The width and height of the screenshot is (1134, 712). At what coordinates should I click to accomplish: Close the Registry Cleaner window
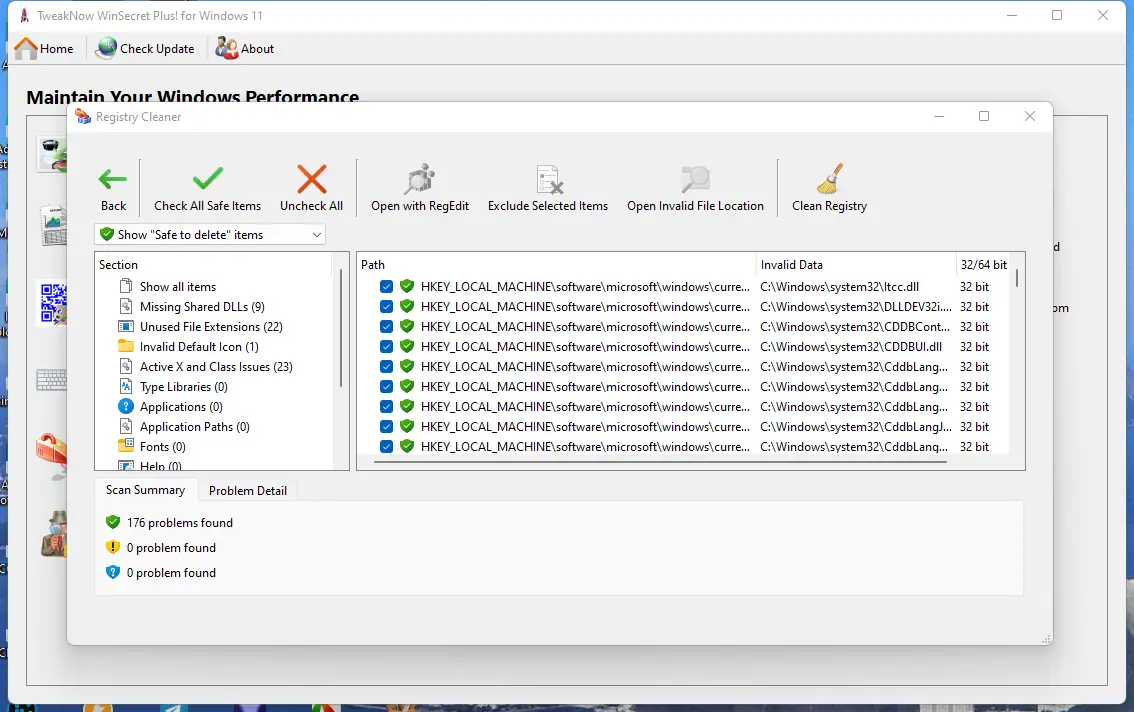(x=1030, y=116)
